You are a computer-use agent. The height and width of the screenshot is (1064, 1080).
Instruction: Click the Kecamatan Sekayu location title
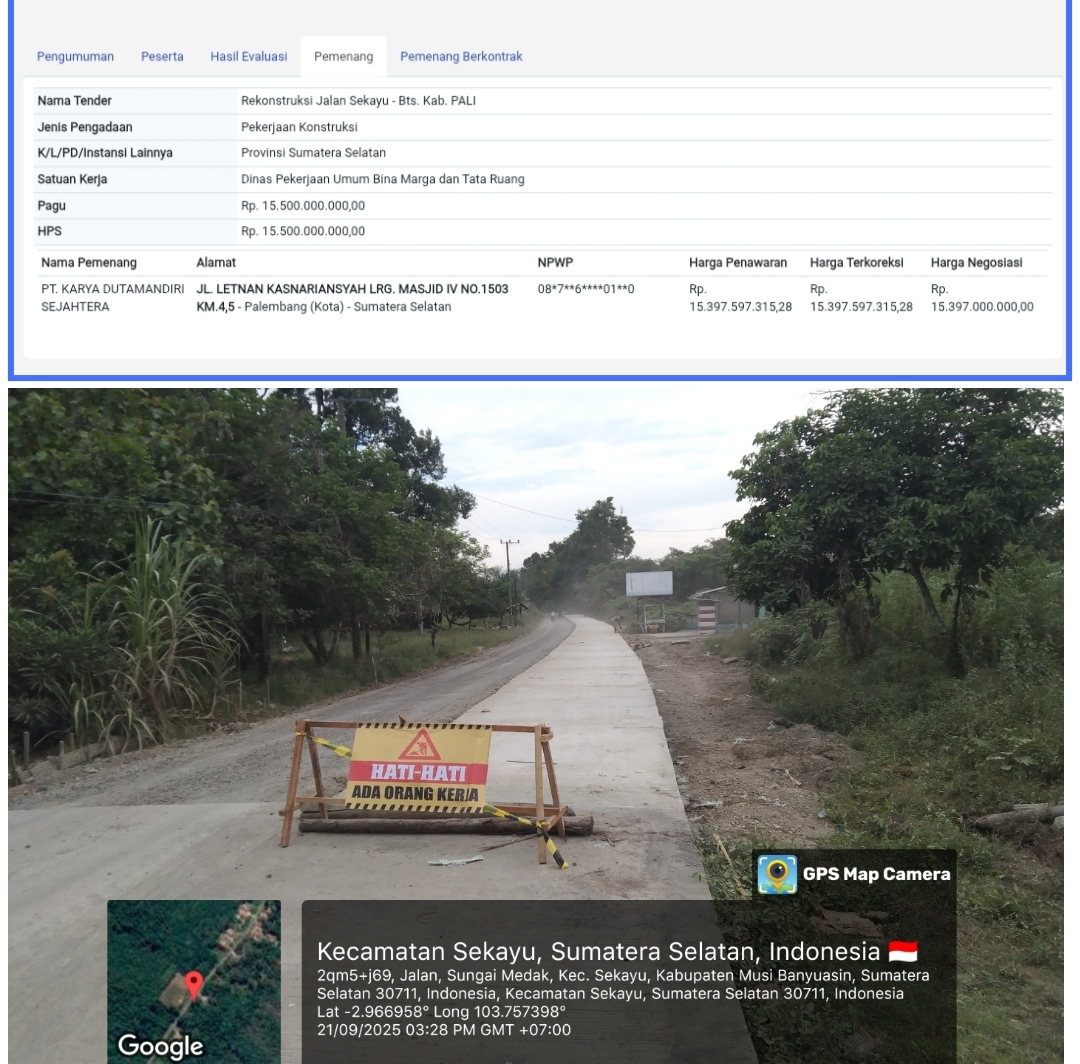point(598,951)
